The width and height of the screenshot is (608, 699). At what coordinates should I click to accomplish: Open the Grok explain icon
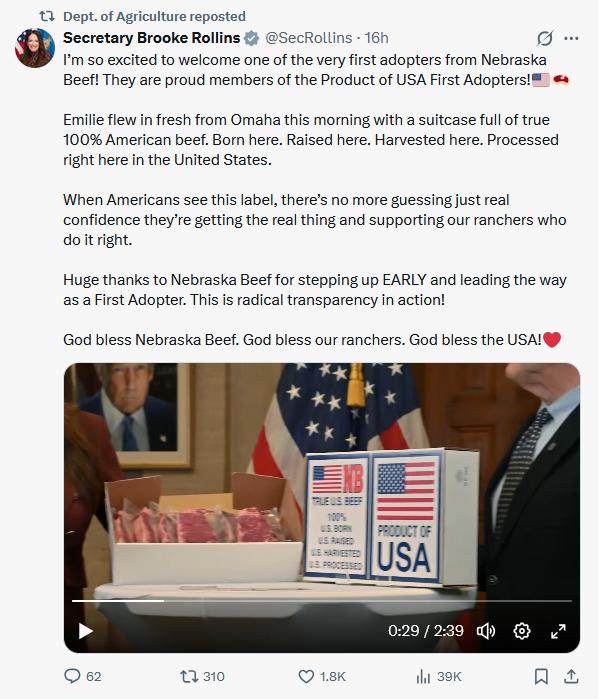coord(545,38)
